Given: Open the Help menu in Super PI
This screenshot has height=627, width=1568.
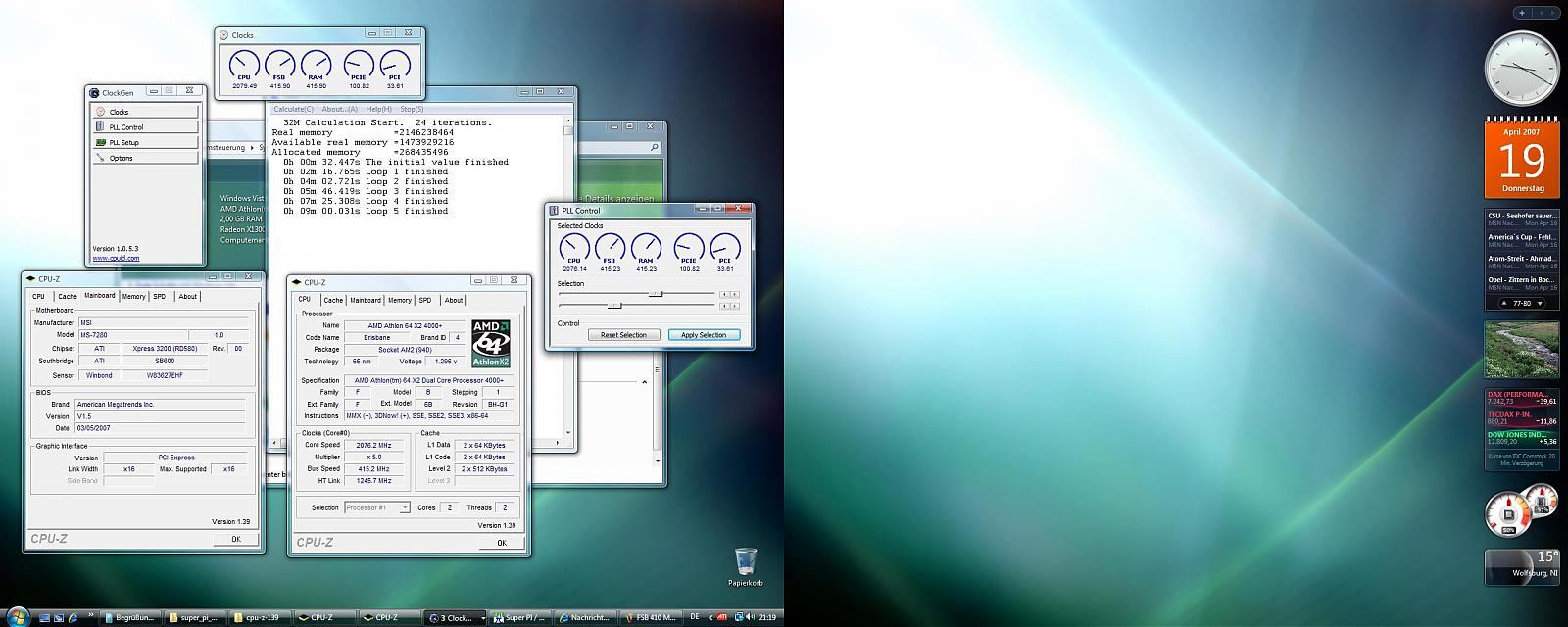Looking at the screenshot, I should [379, 109].
